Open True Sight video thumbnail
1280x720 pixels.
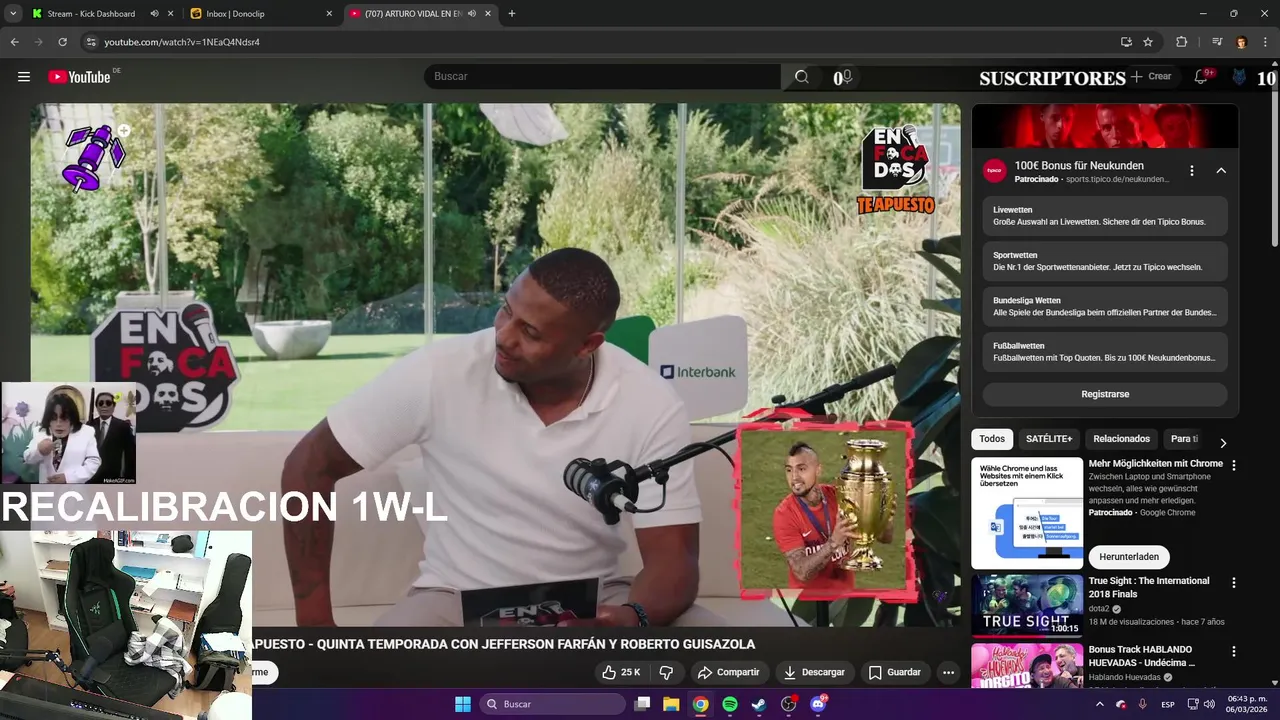[x=1027, y=605]
